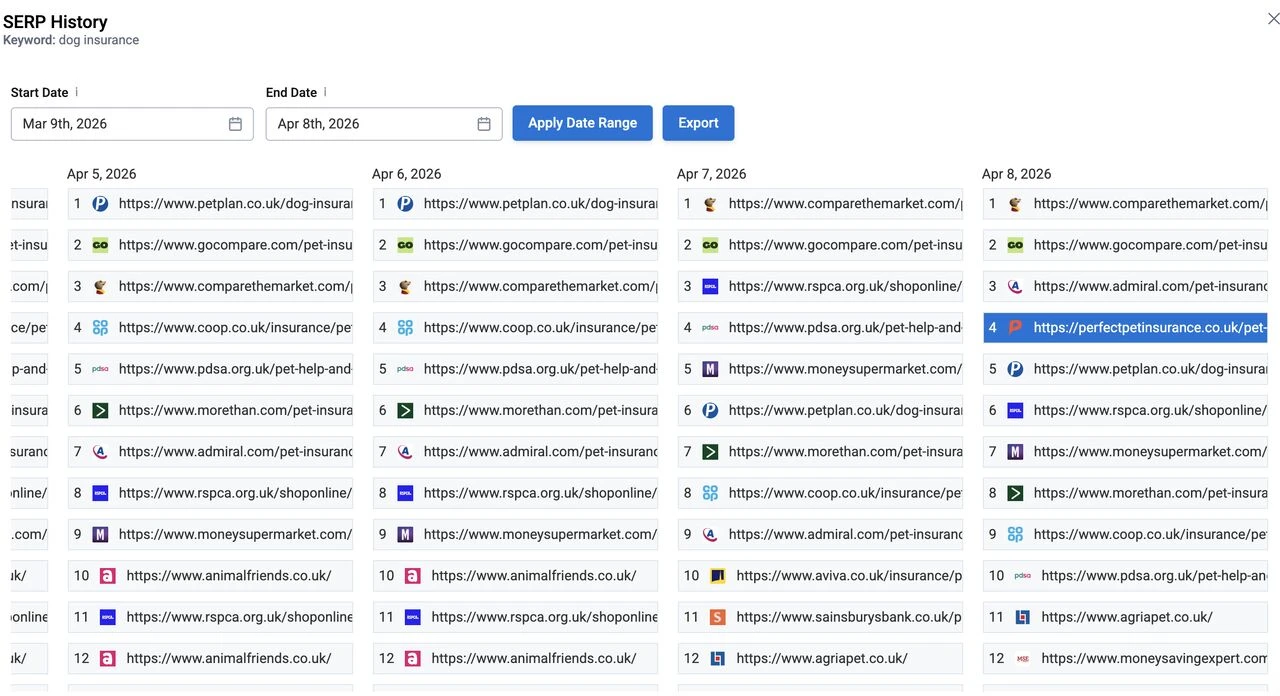The height and width of the screenshot is (696, 1280).
Task: Click the Apr 6, 2026 column header
Action: (407, 174)
